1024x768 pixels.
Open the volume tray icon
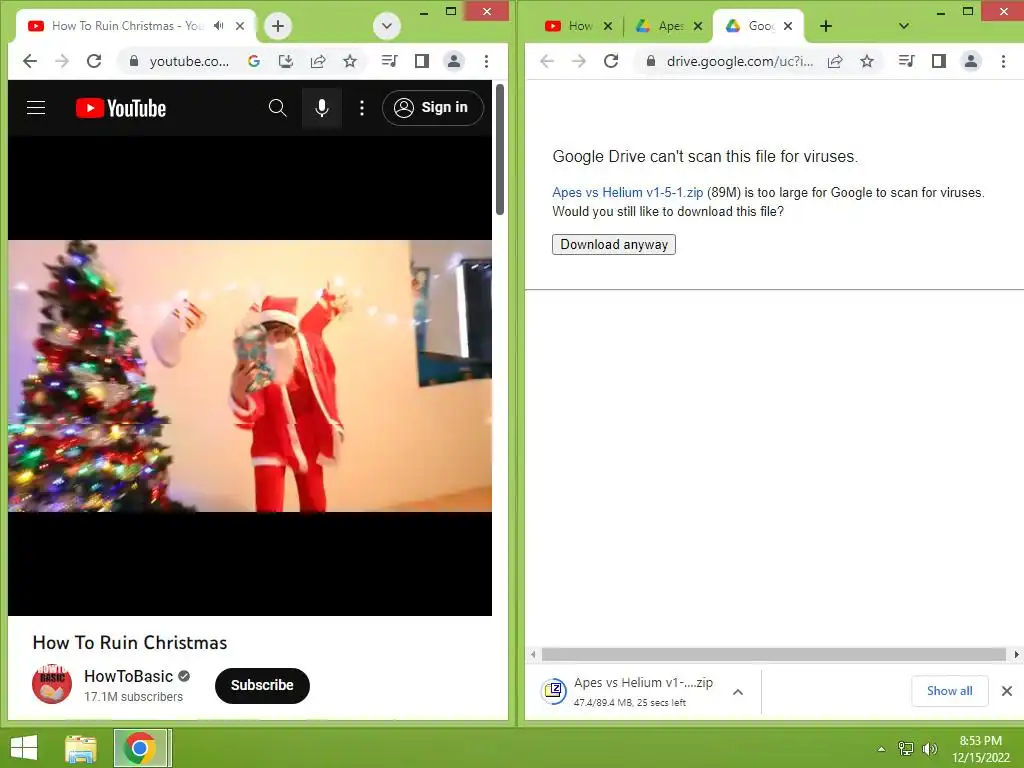coord(929,749)
